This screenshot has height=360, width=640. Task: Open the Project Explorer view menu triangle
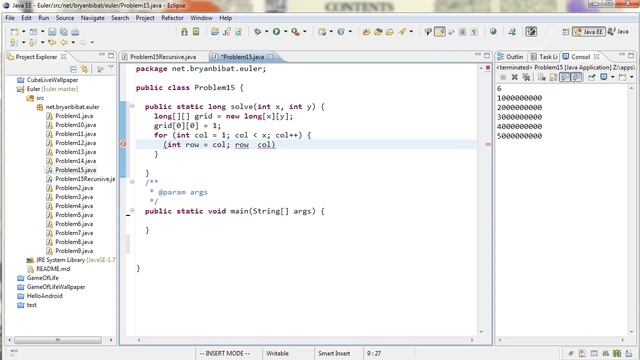[x=111, y=68]
